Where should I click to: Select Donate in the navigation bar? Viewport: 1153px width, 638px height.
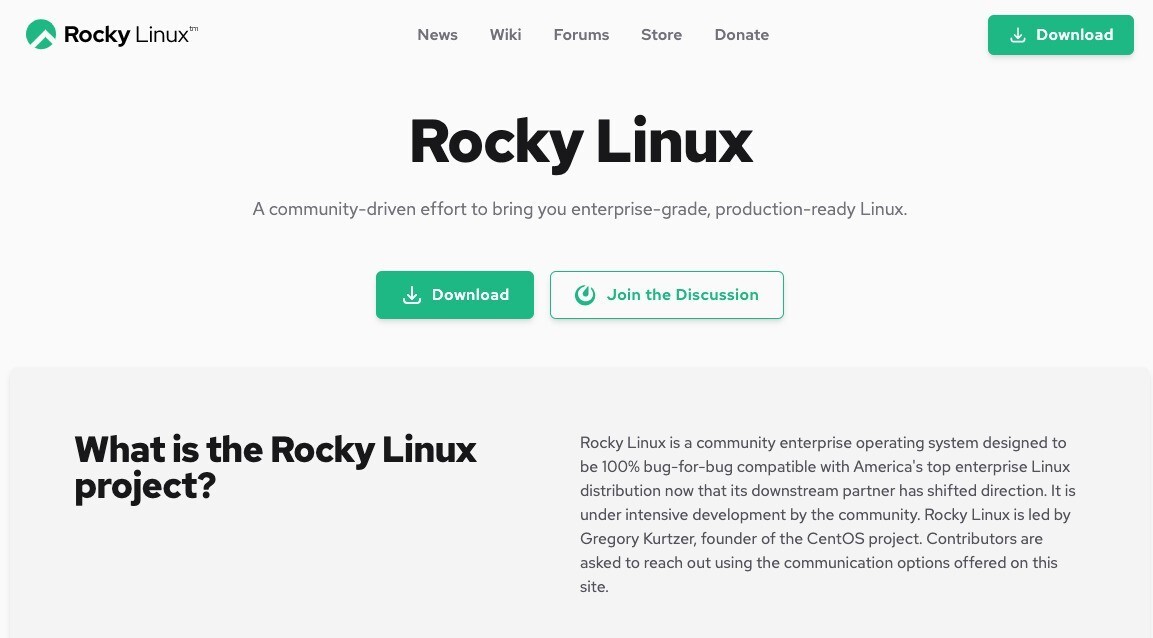pos(741,35)
